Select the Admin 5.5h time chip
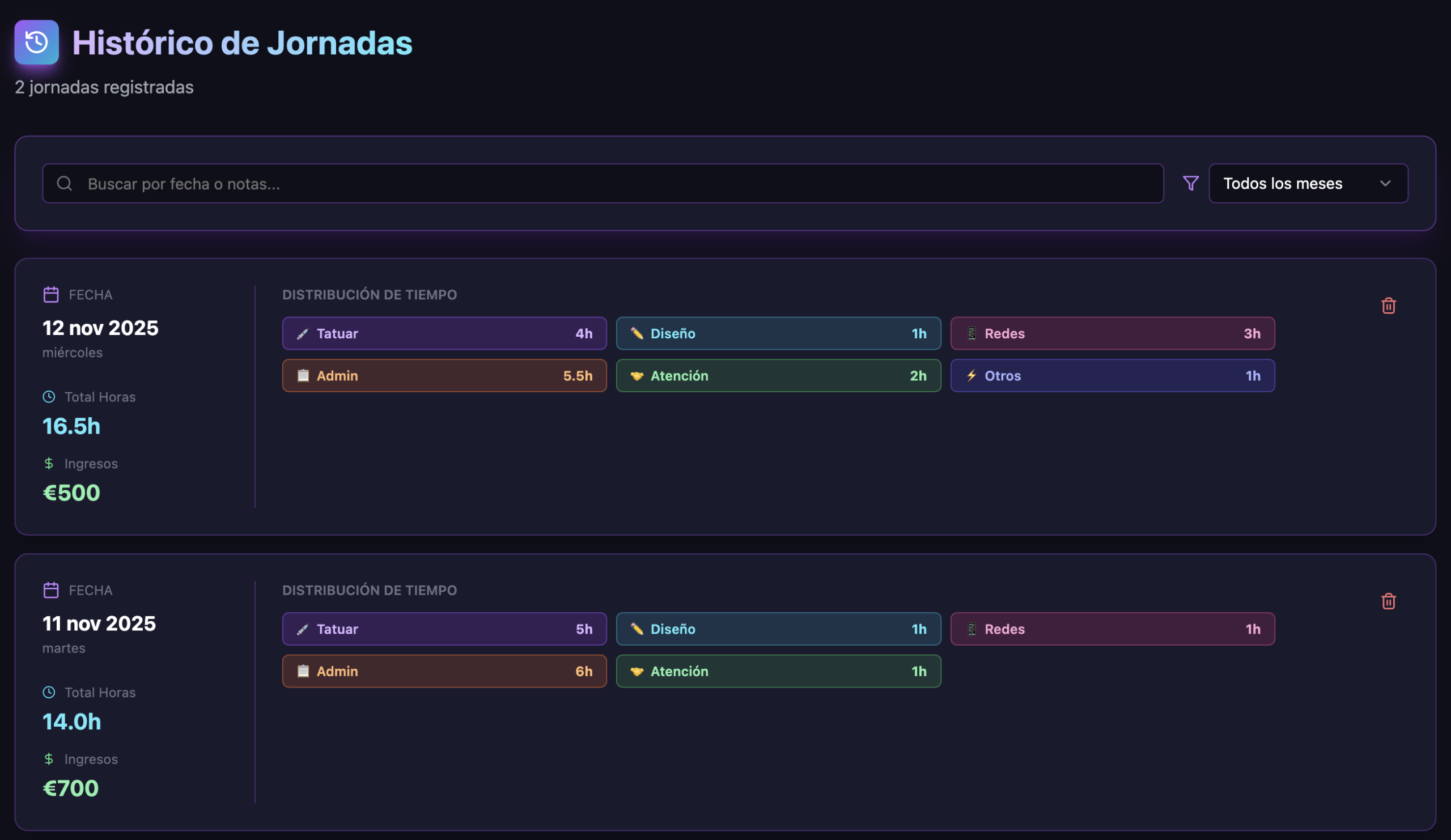Viewport: 1451px width, 840px height. [444, 375]
